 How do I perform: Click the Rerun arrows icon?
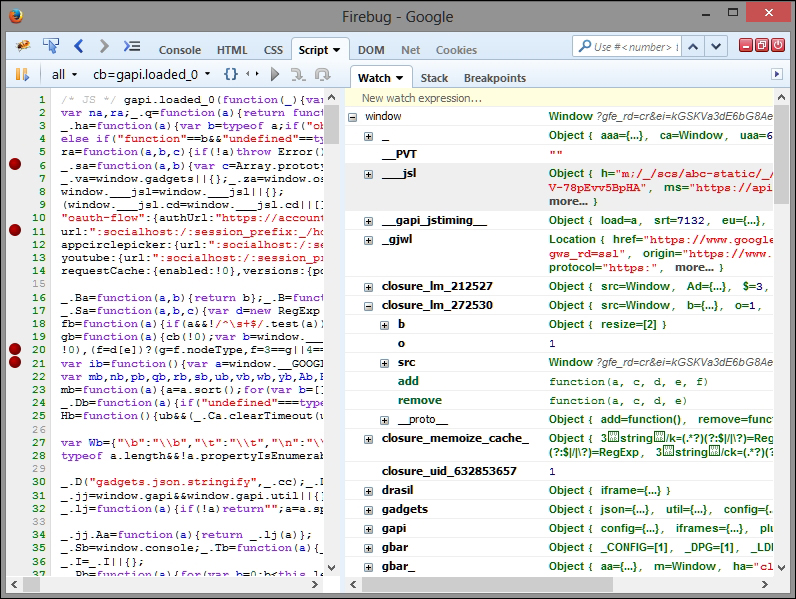click(252, 74)
